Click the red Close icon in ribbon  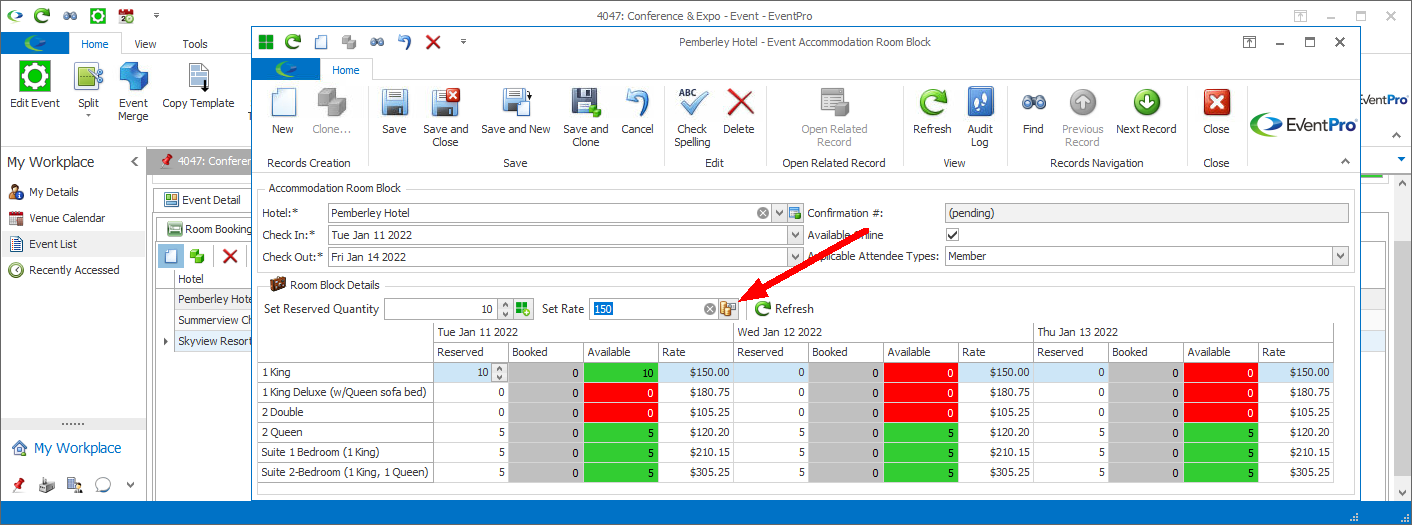click(1216, 103)
